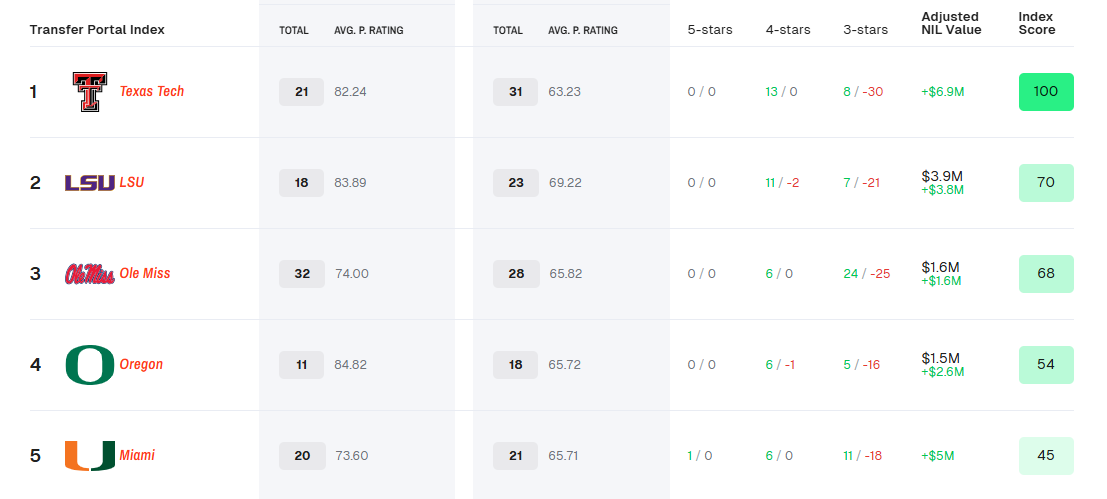Click LSU rating 83.89

(x=350, y=183)
